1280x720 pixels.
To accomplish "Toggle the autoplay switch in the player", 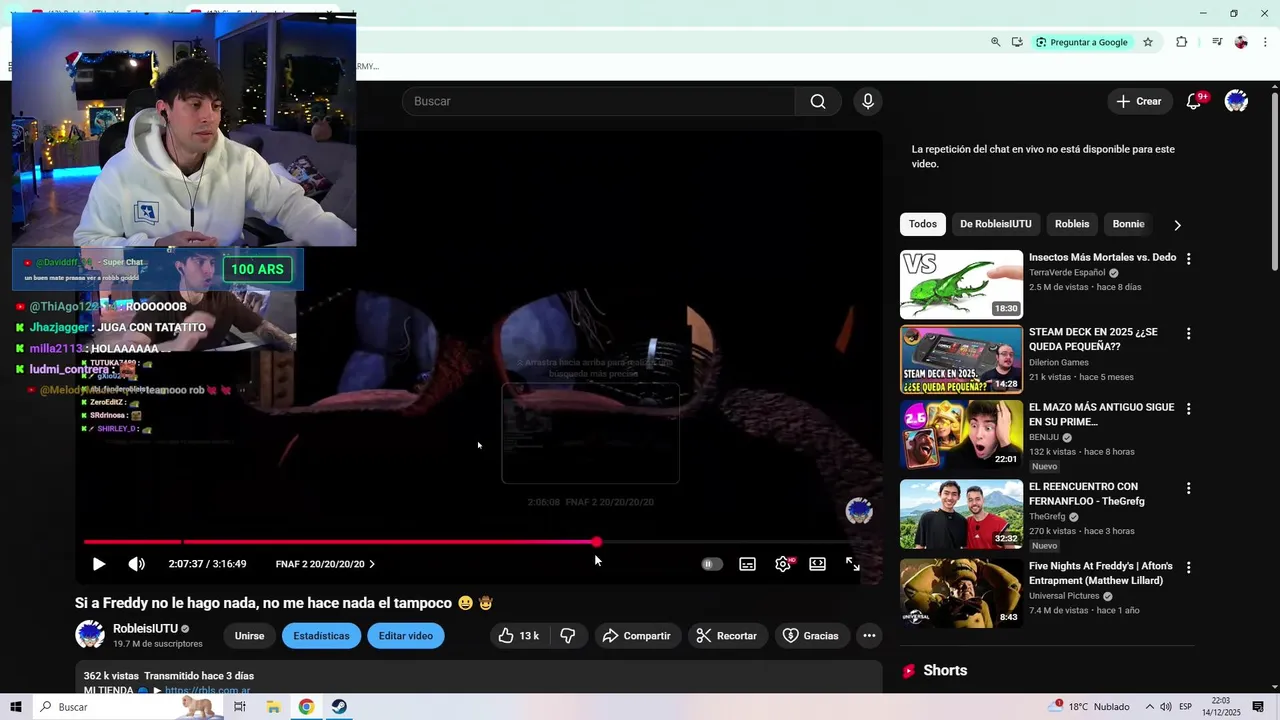I will click(711, 564).
